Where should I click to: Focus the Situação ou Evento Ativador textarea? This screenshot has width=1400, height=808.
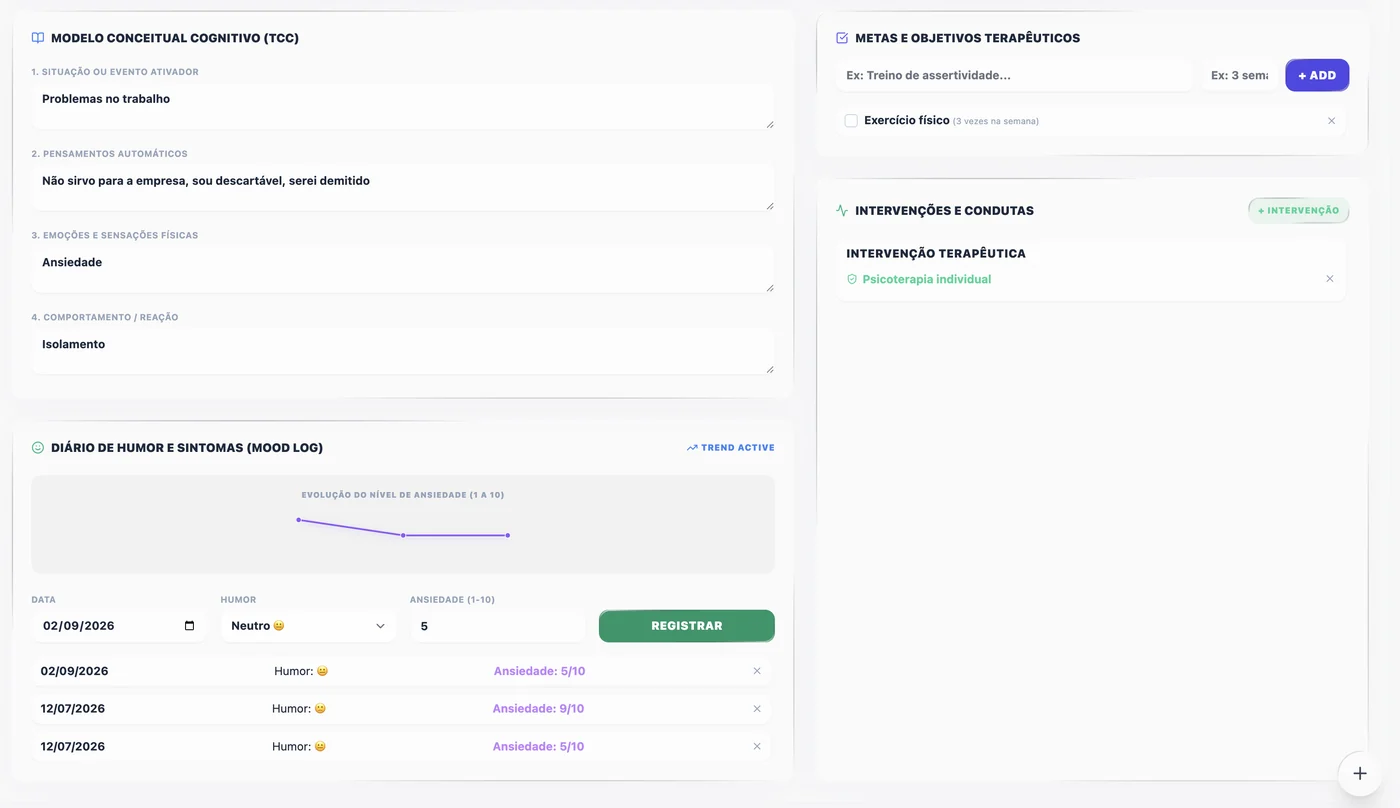tap(403, 106)
